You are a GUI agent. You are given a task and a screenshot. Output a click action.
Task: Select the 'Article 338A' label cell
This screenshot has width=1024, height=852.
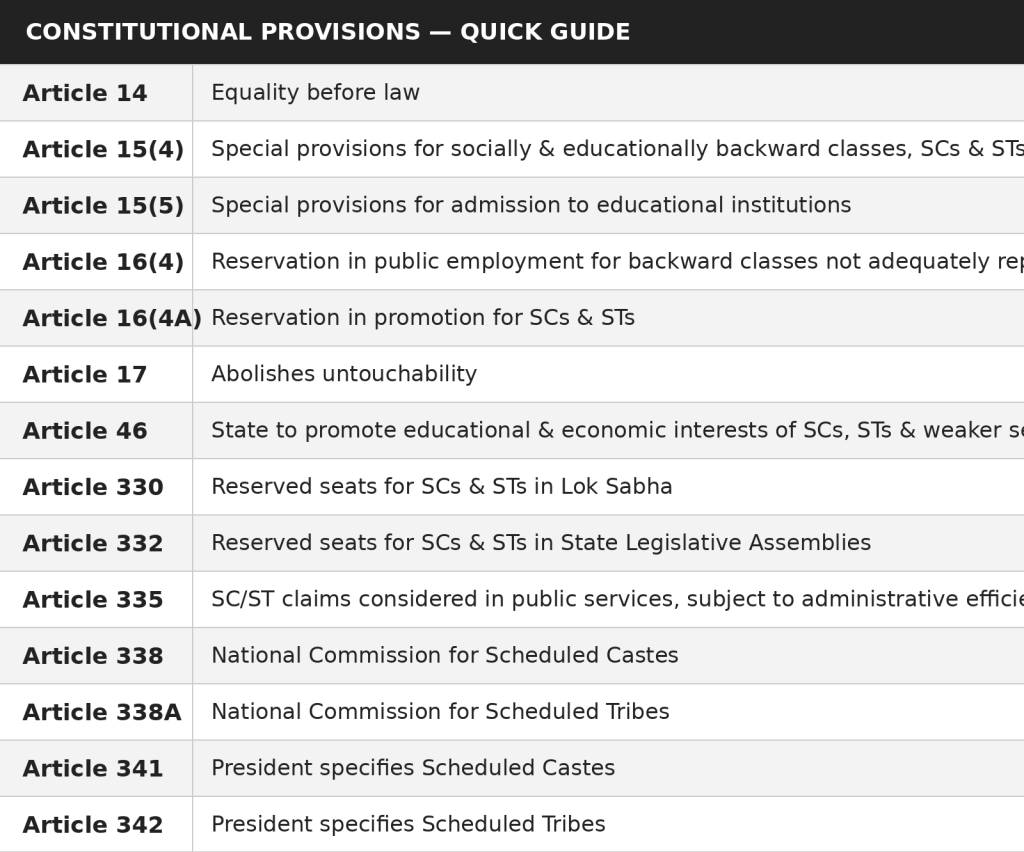(x=102, y=712)
